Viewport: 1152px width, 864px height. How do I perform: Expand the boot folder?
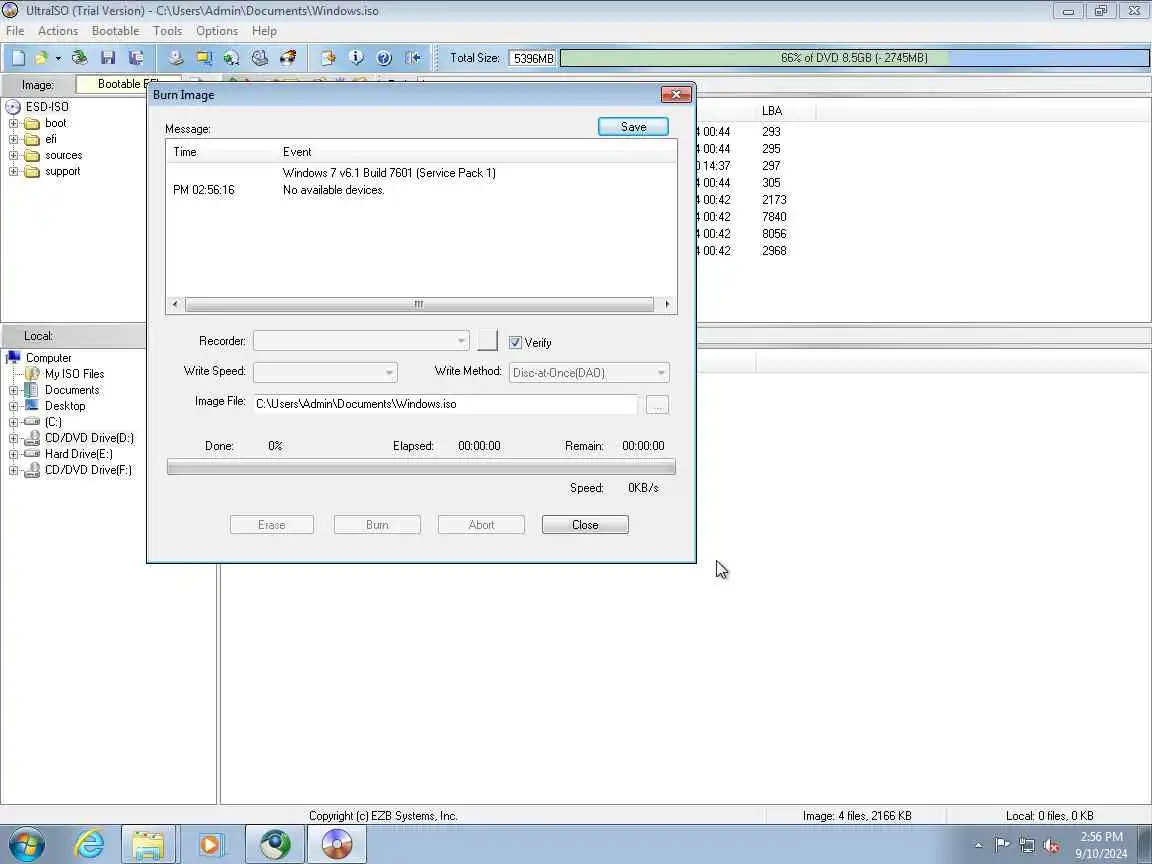click(13, 123)
